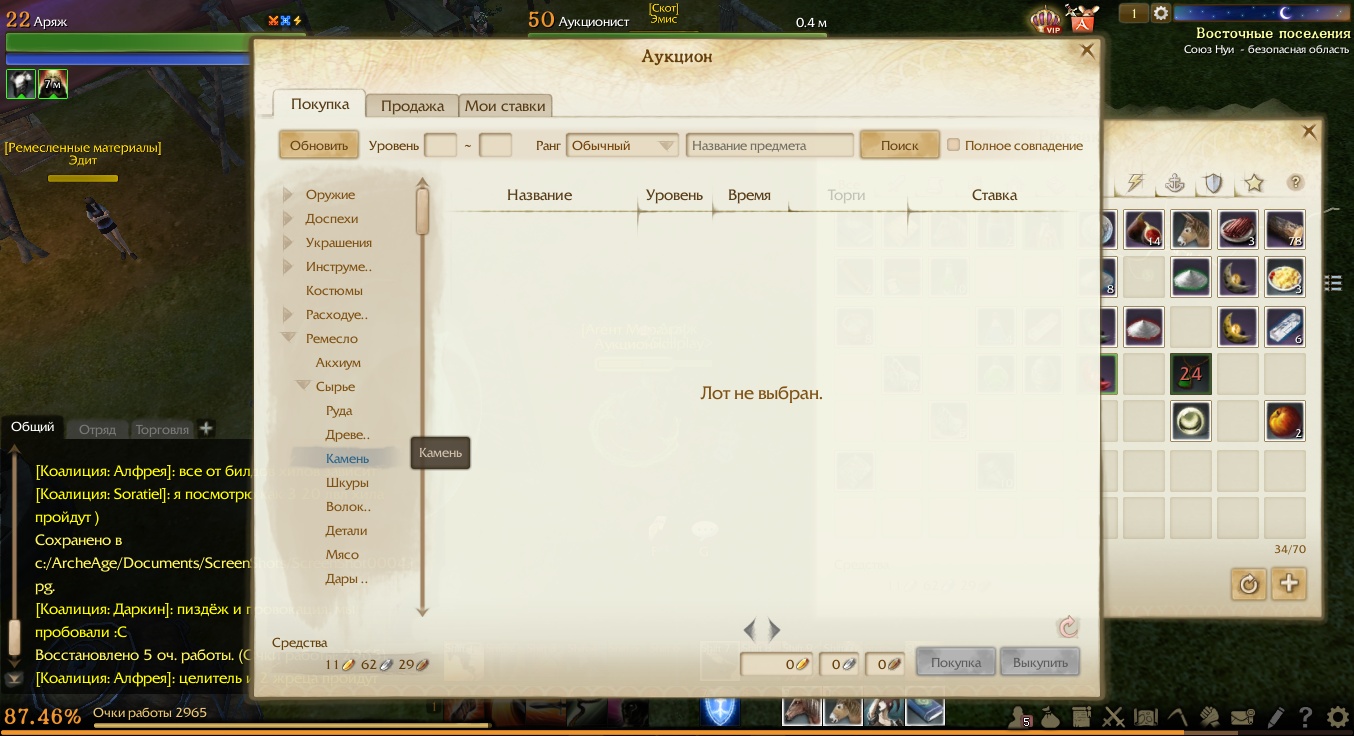Go to previous auction page arrow
1354x736 pixels.
[750, 629]
